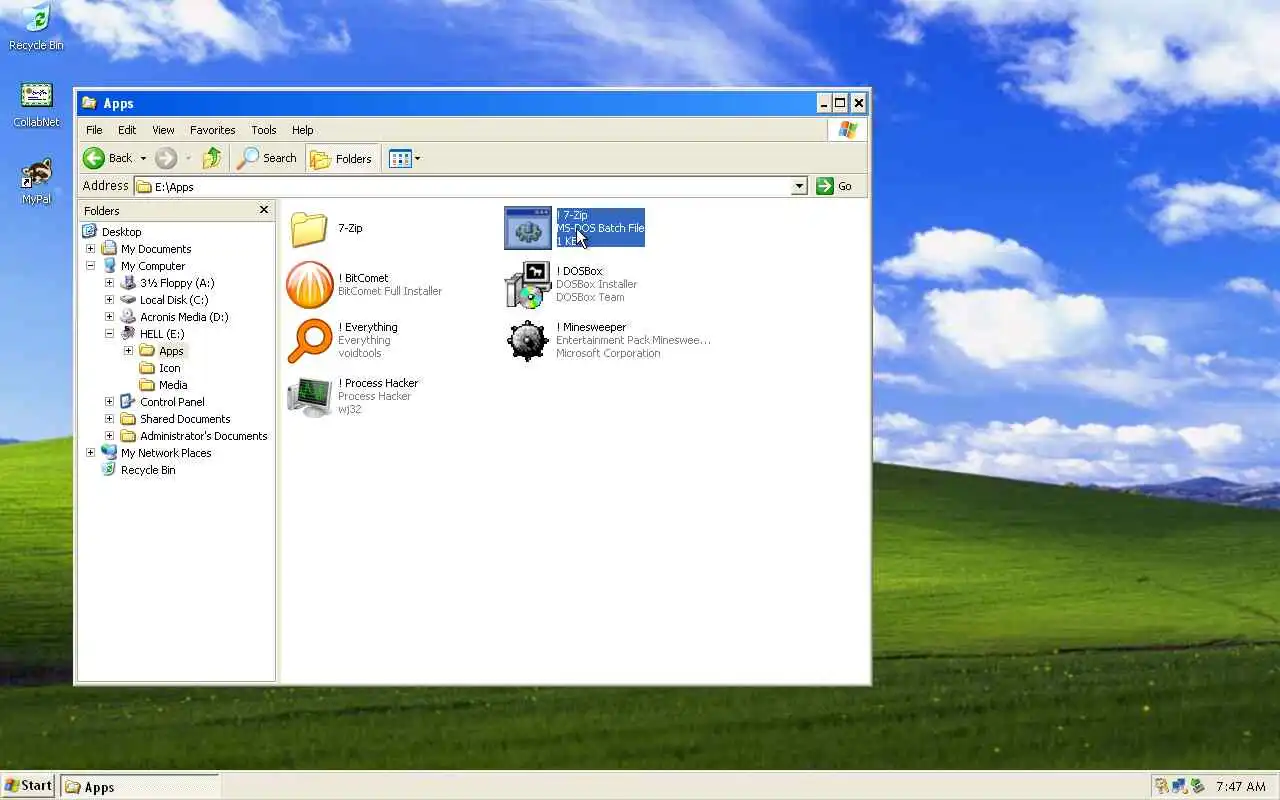Click the Back arrow button
Image resolution: width=1280 pixels, height=800 pixels.
[x=108, y=158]
